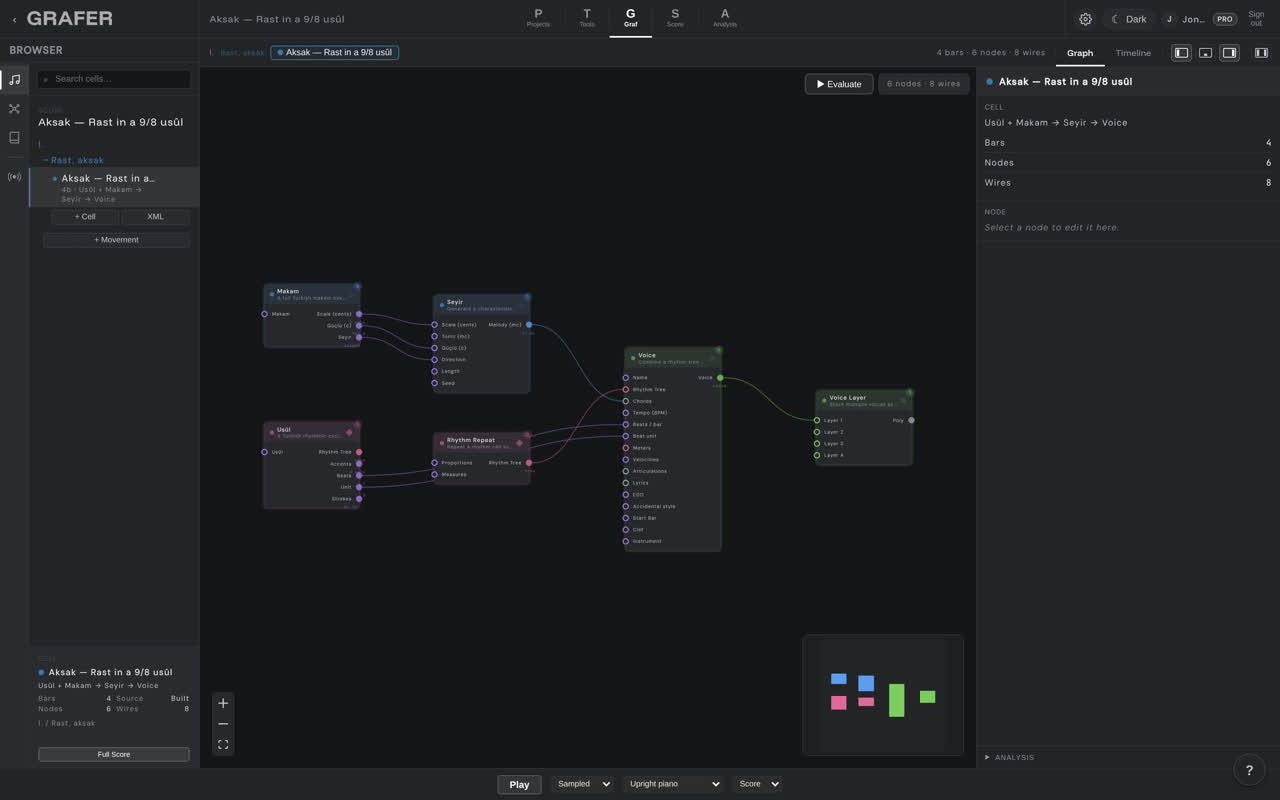Open the Sampled playback mode dropdown
This screenshot has height=800, width=1280.
point(583,784)
